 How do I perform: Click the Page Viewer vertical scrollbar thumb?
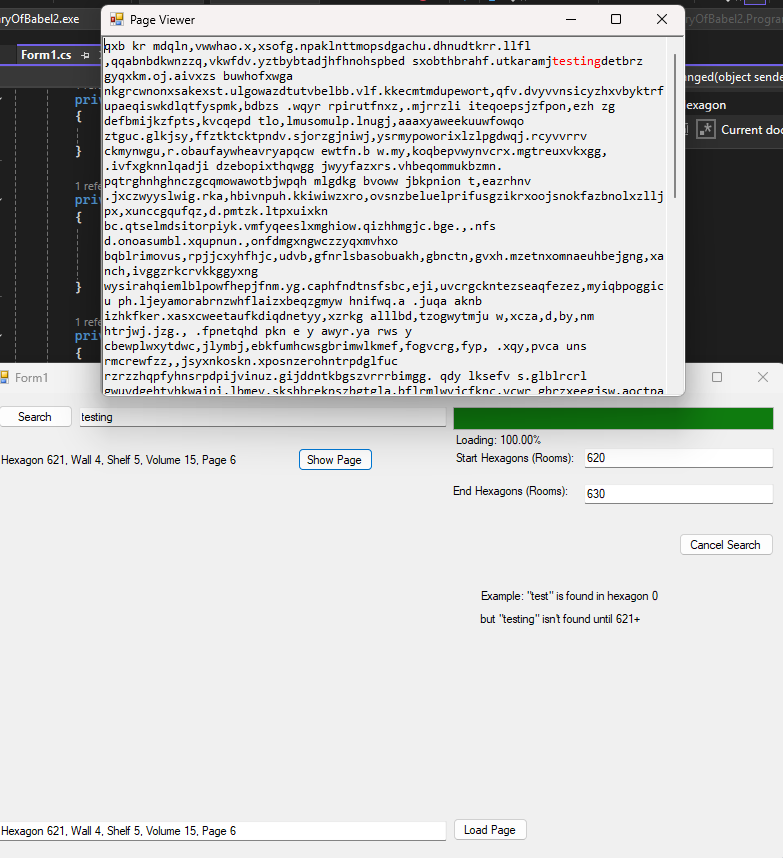[675, 126]
